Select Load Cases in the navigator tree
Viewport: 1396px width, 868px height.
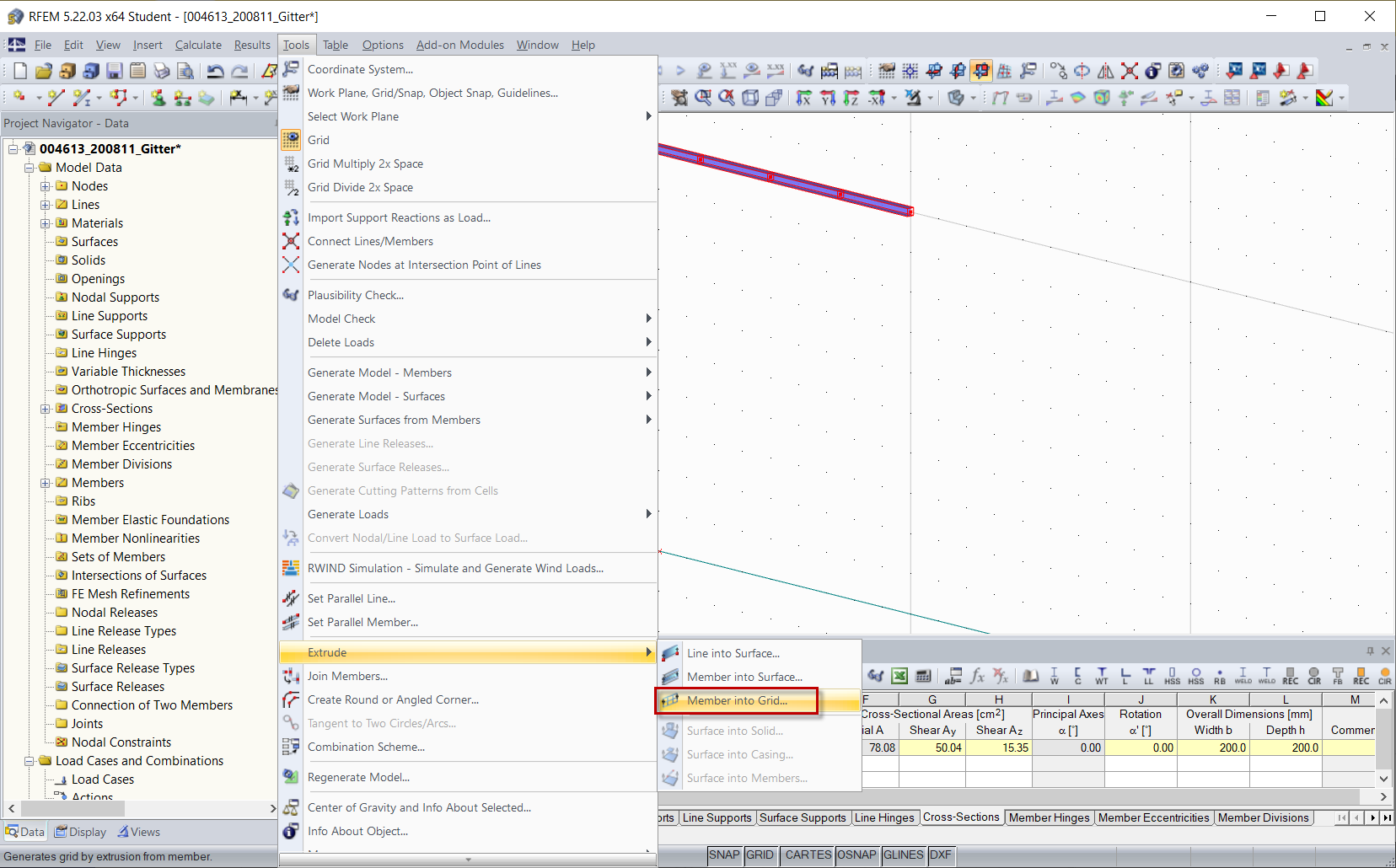point(103,780)
